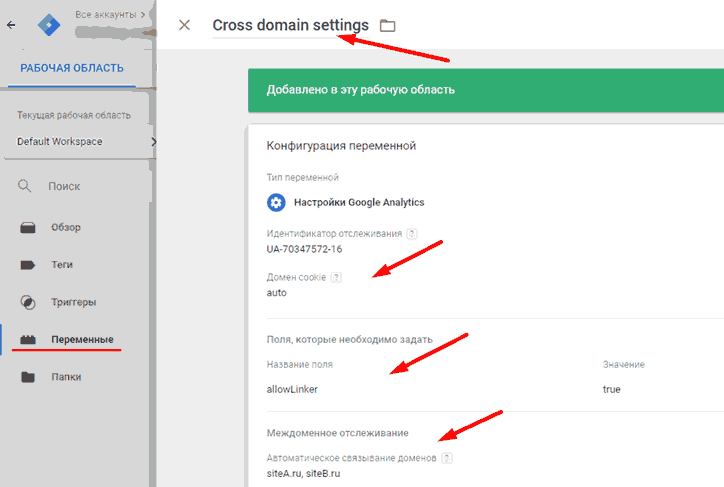Open the Поиск search field
The width and height of the screenshot is (724, 487).
pos(64,186)
